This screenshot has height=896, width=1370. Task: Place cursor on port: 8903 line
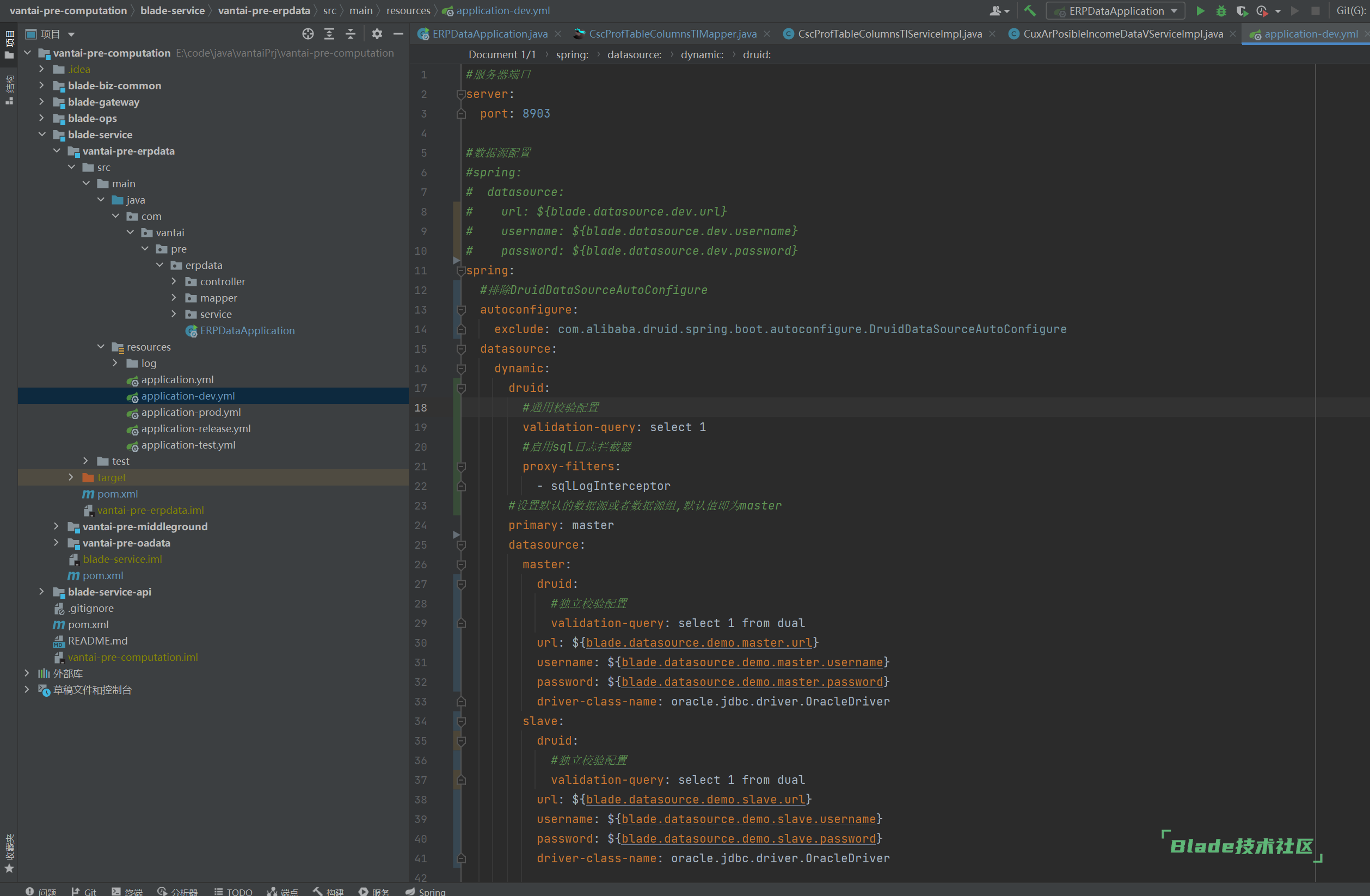coord(514,113)
